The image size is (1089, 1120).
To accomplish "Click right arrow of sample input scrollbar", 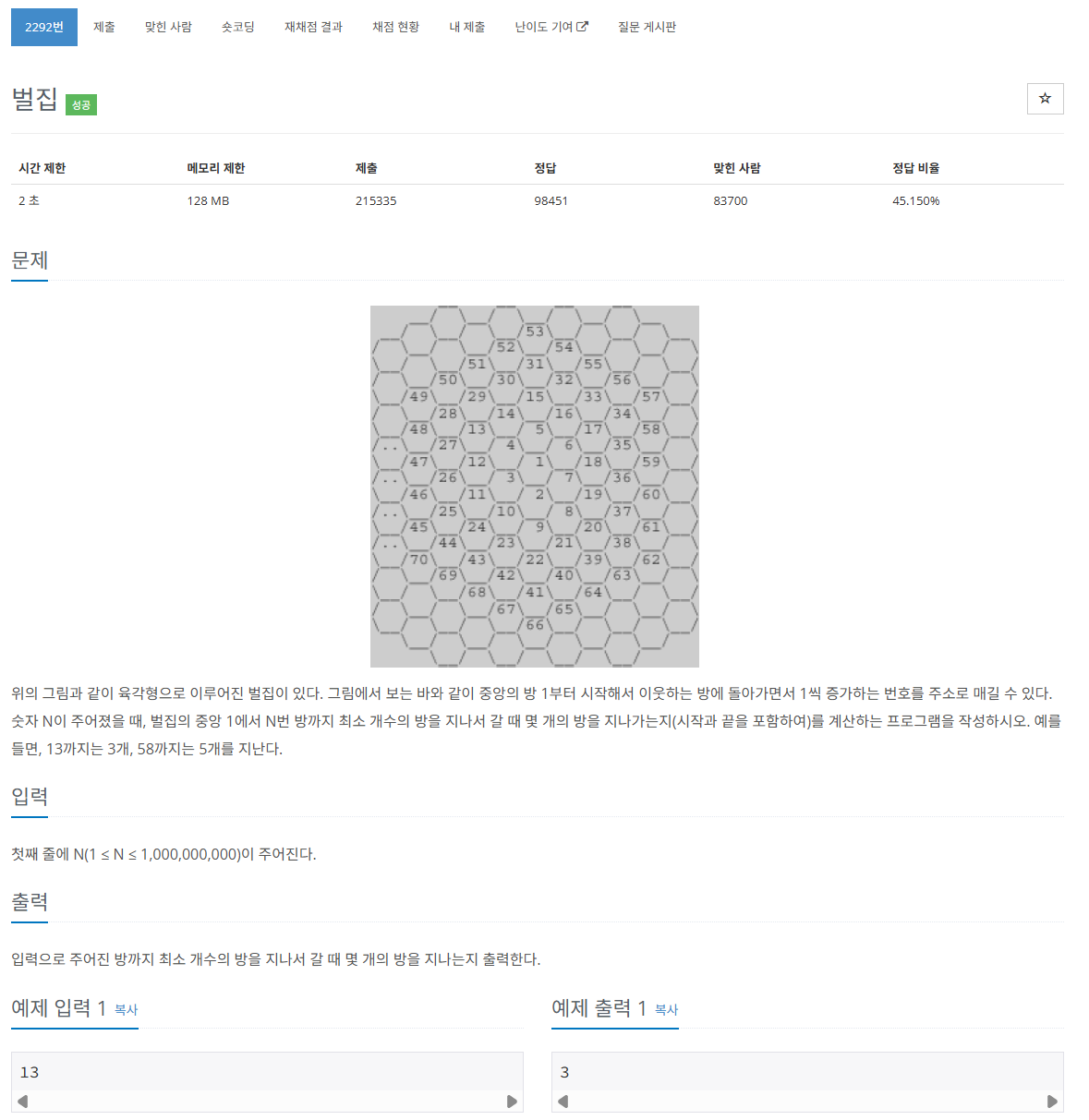I will (512, 1101).
